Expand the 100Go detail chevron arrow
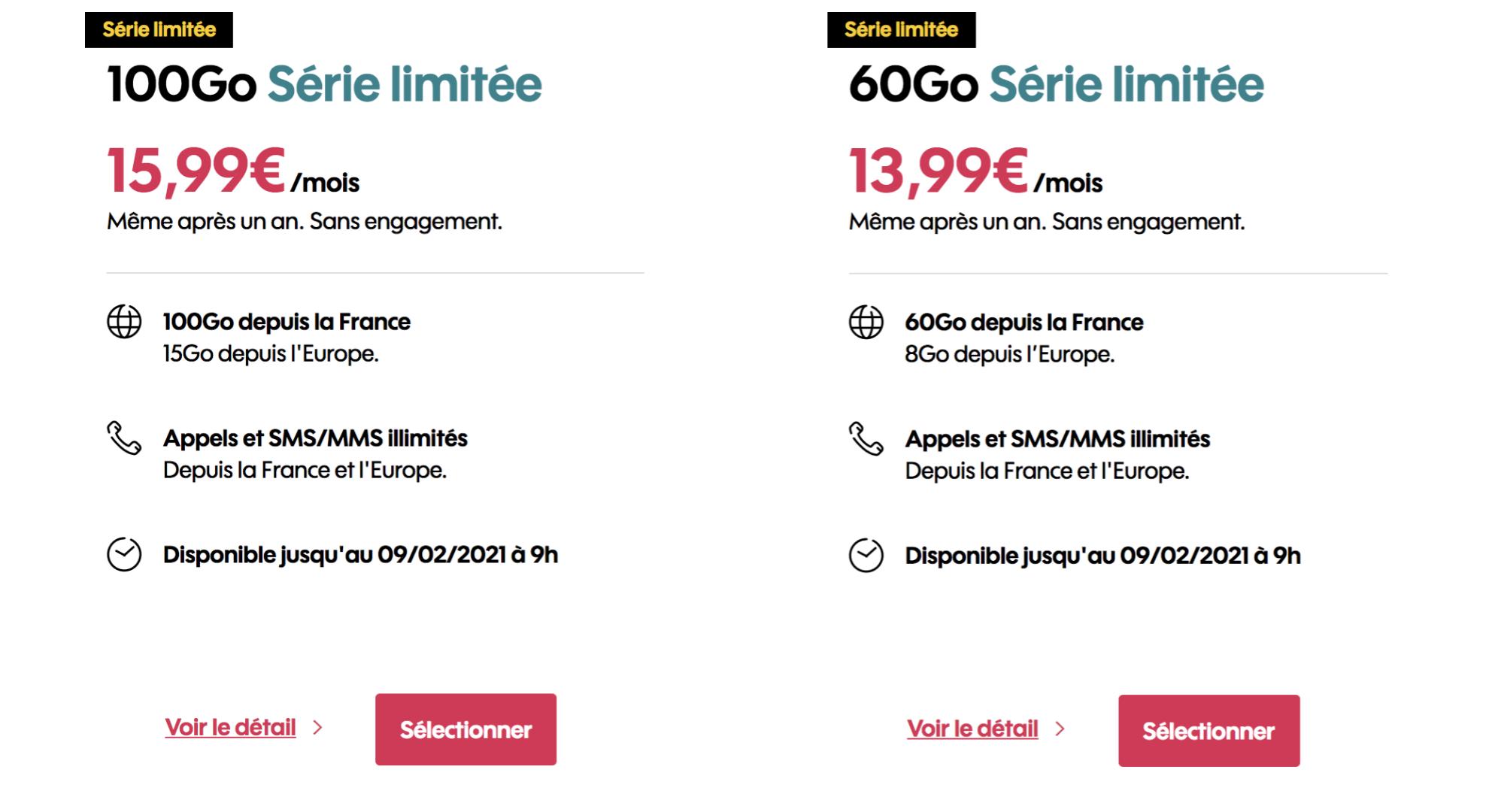The image size is (1489, 812). (x=317, y=727)
